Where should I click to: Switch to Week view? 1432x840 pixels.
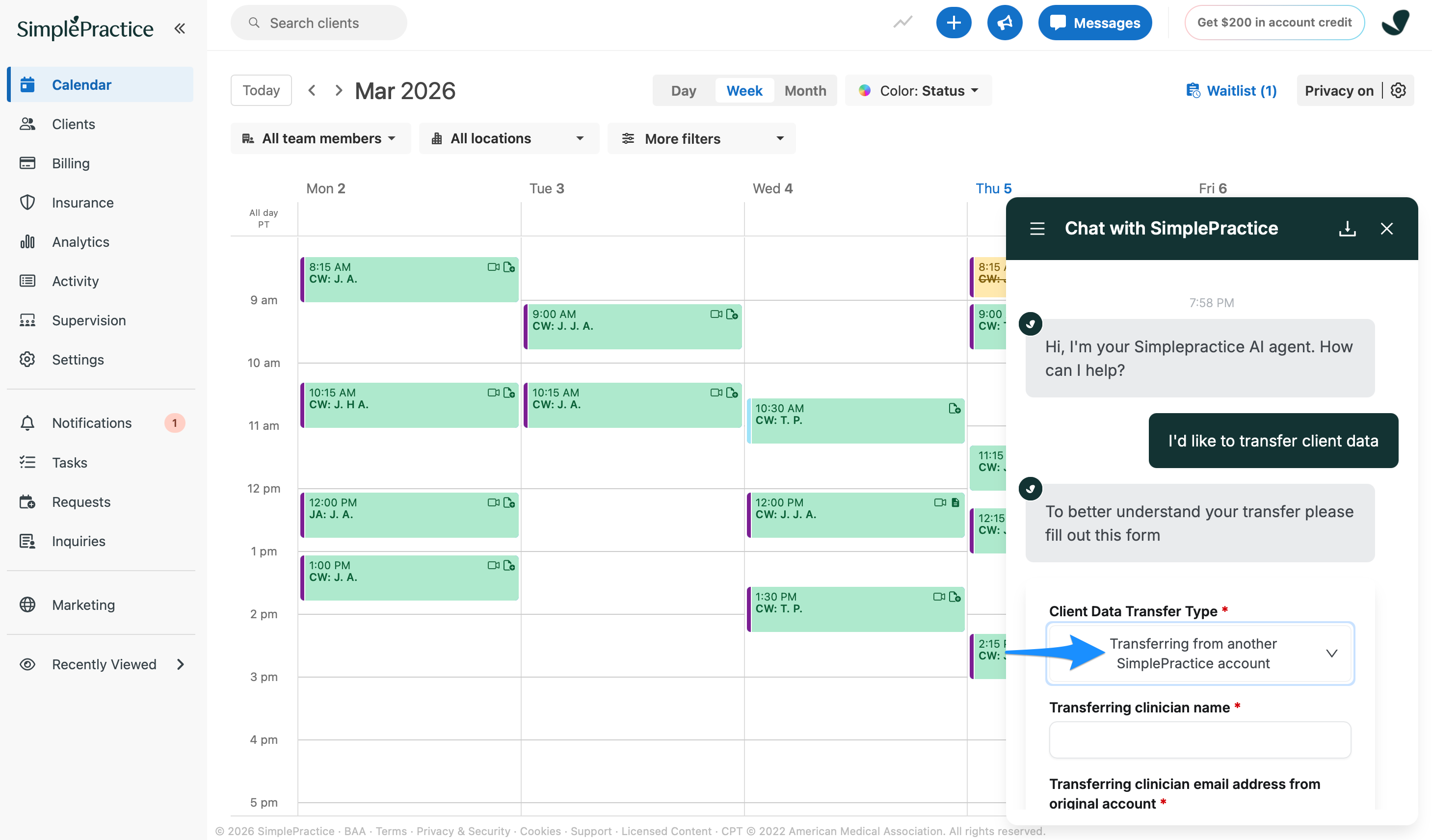[x=744, y=90]
